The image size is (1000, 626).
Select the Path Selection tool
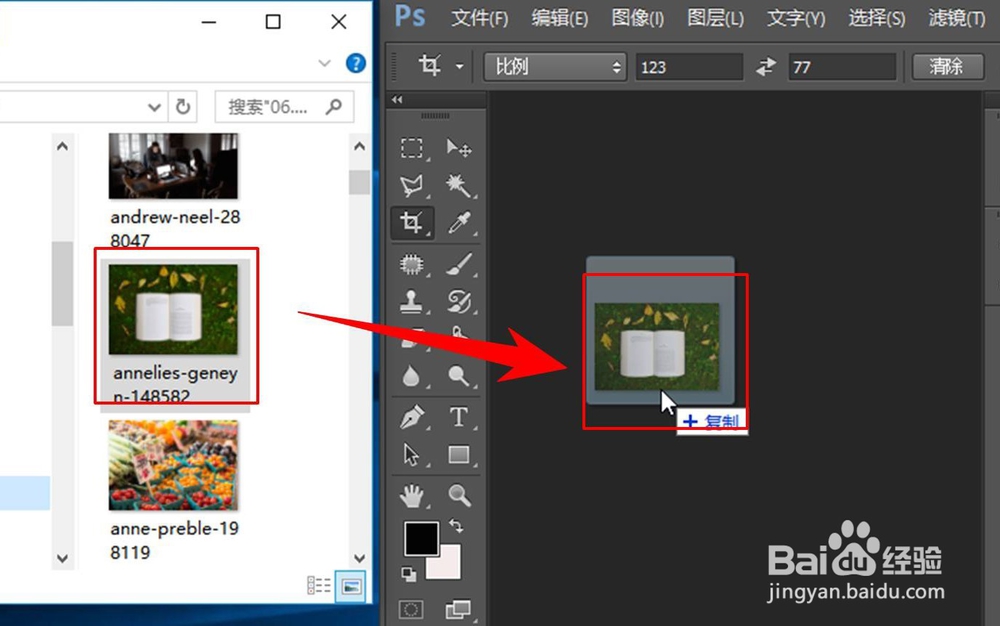pyautogui.click(x=412, y=455)
